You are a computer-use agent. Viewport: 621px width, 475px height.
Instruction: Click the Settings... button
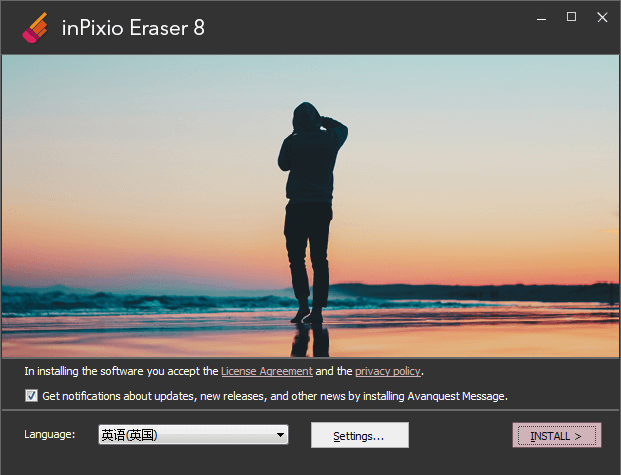pos(360,435)
